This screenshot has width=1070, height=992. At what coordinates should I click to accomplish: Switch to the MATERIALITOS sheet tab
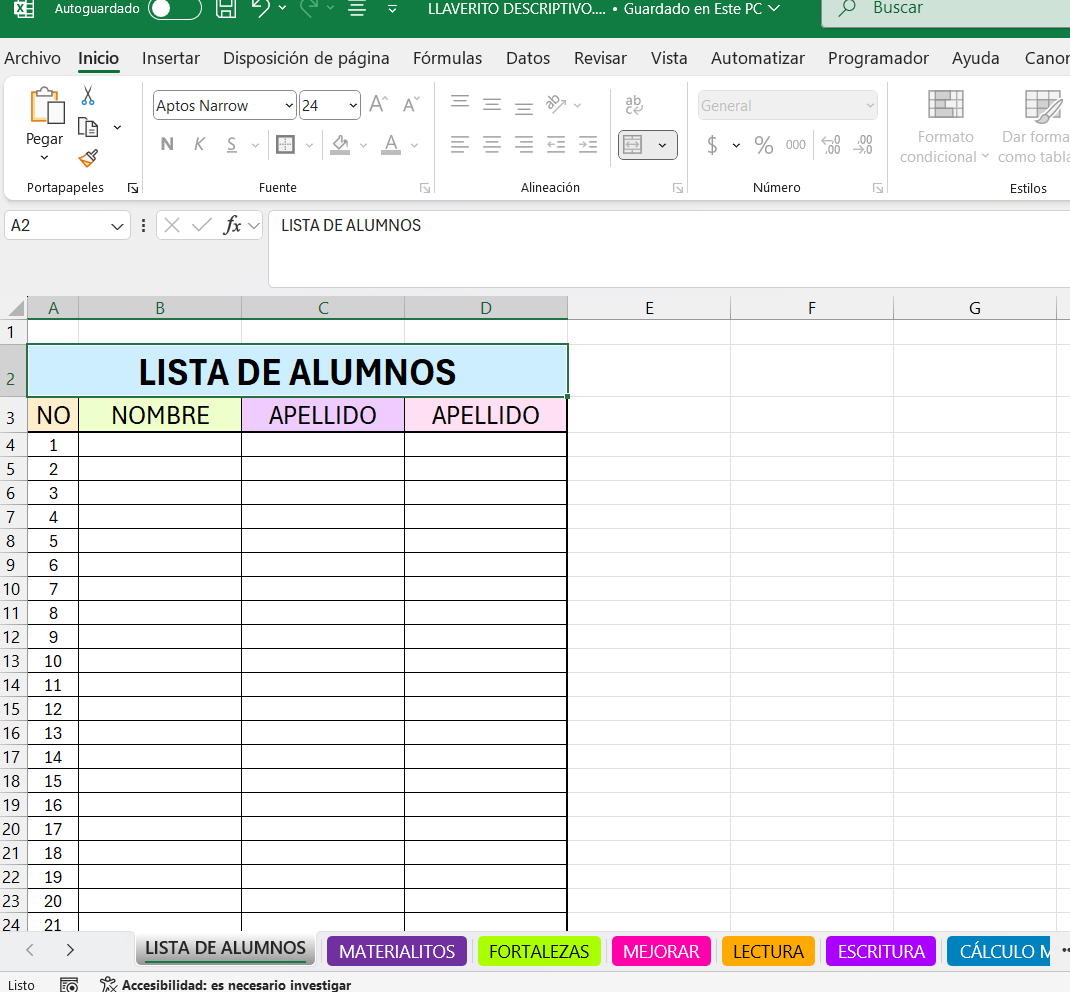(x=396, y=951)
